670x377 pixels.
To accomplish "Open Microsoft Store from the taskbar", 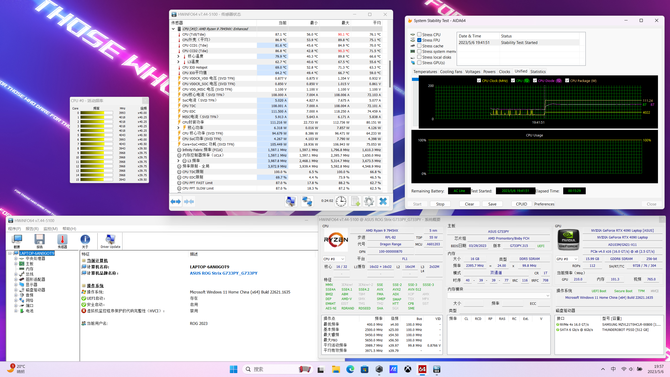I will pos(364,369).
